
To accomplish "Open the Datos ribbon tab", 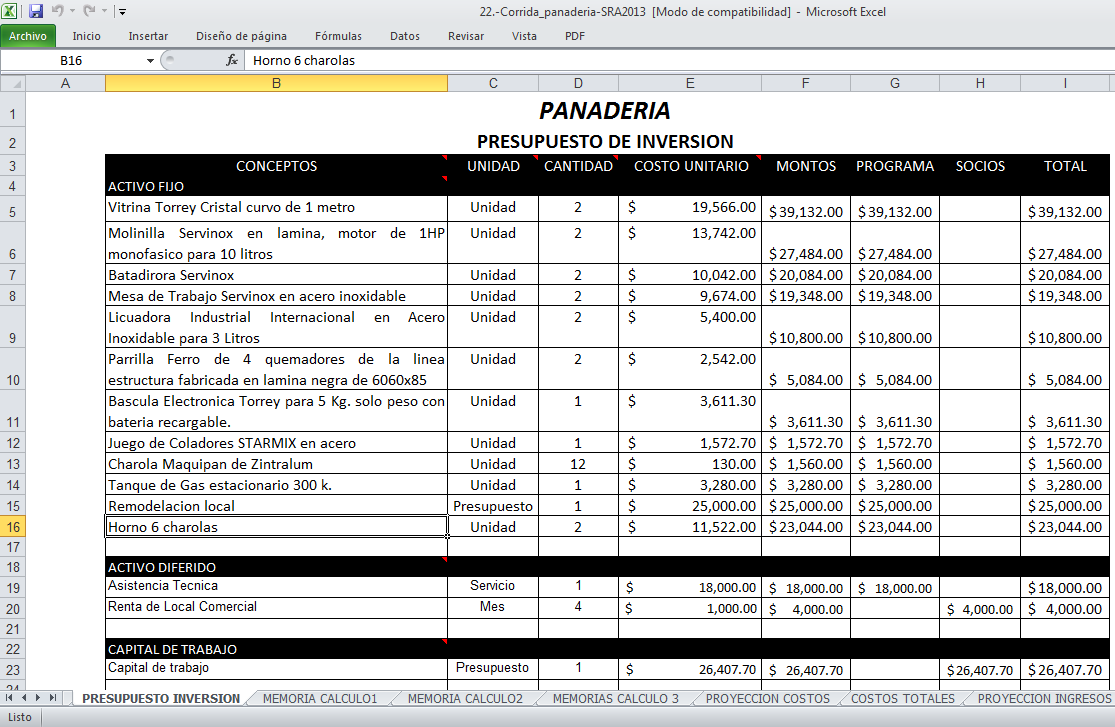I will click(x=405, y=36).
